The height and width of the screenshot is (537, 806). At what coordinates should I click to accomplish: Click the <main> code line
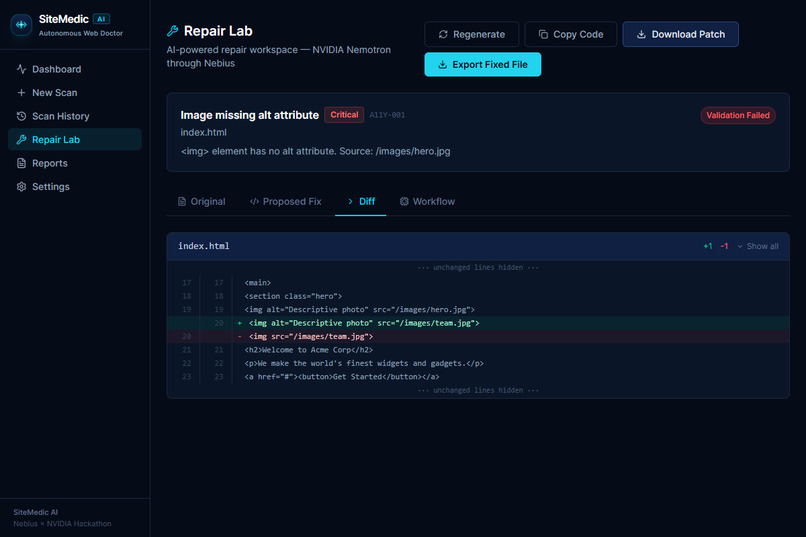pyautogui.click(x=478, y=283)
